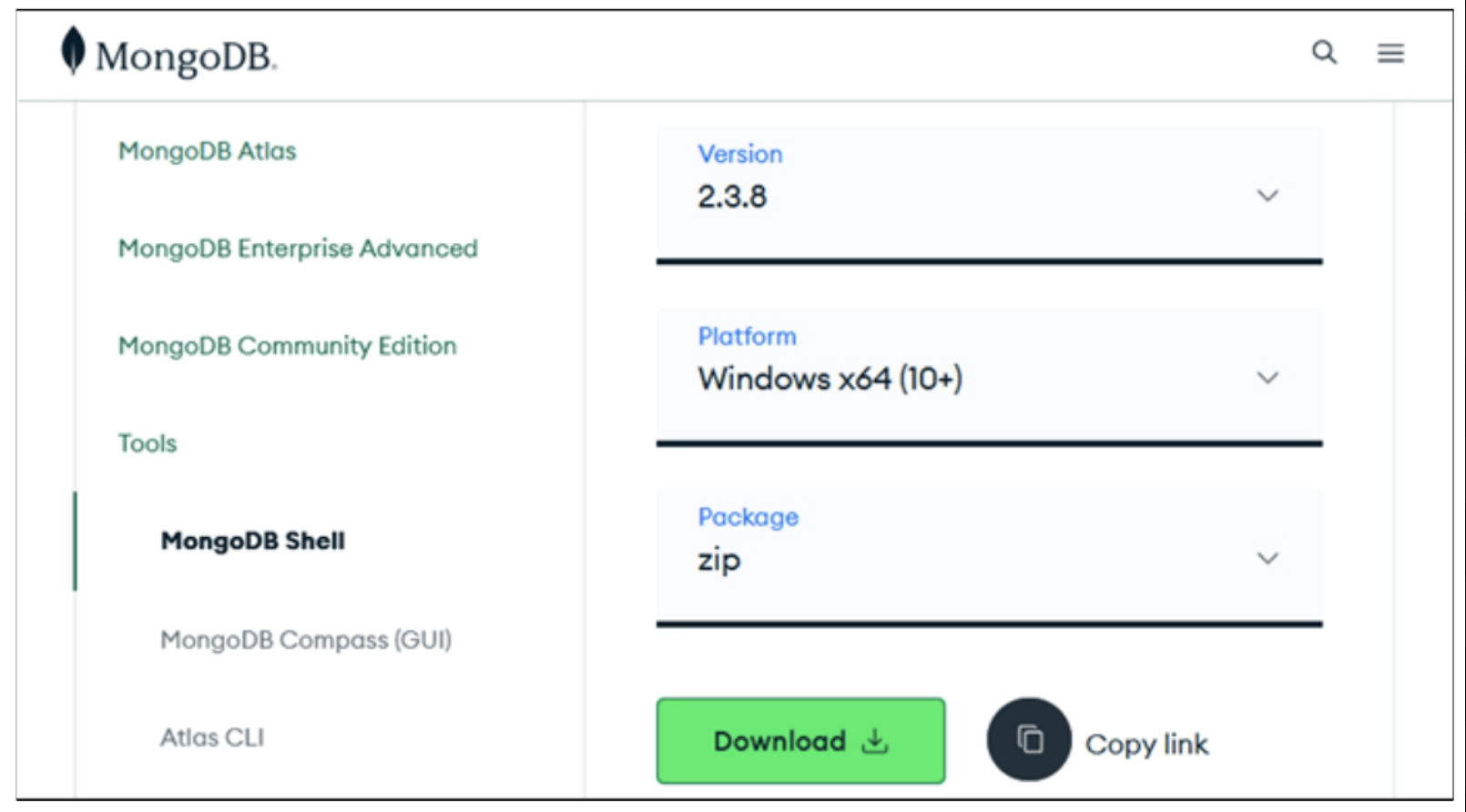This screenshot has width=1466, height=812.
Task: Click the Platform field label
Action: click(748, 337)
